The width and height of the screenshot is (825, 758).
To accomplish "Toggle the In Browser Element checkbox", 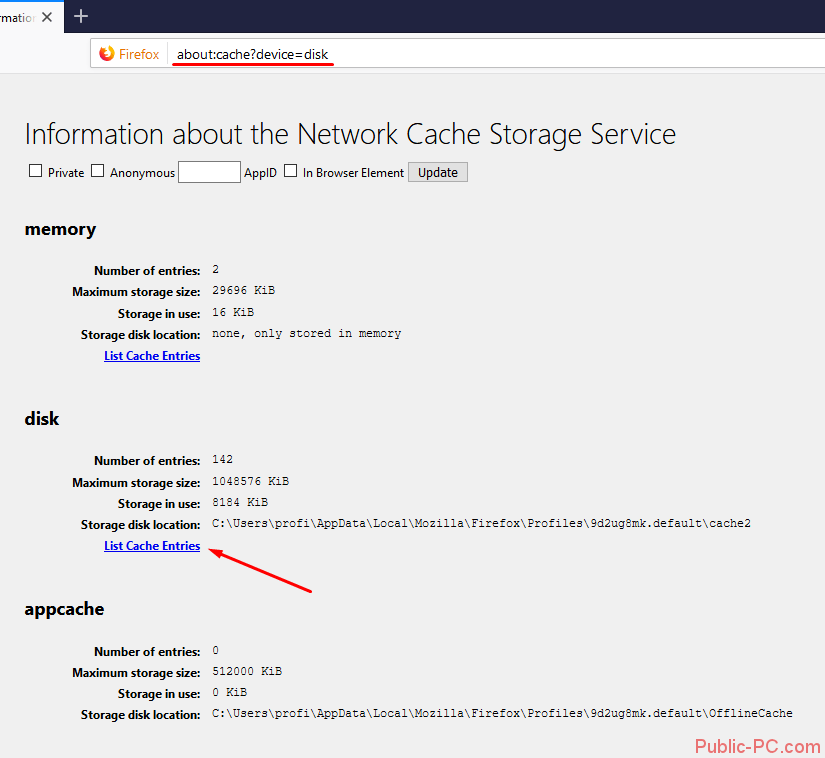I will (x=290, y=171).
